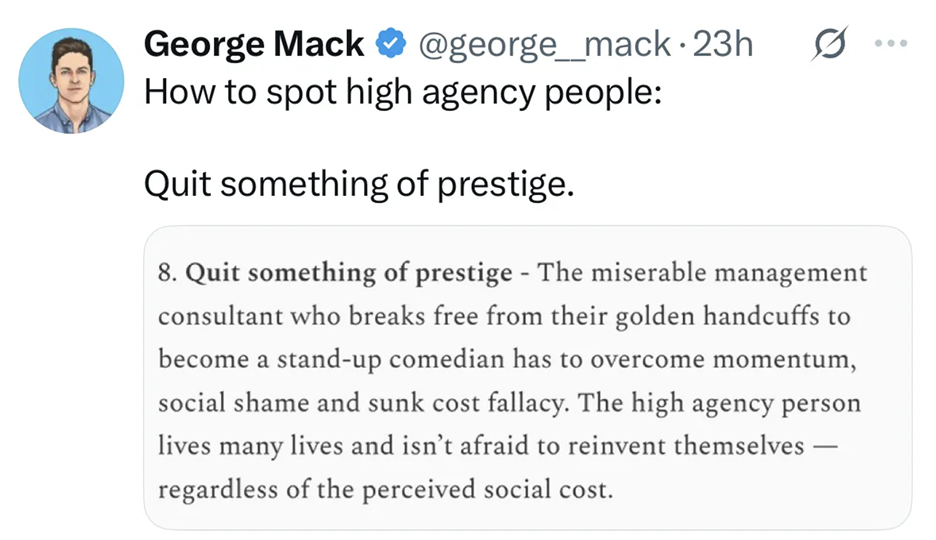Open the George Mack display name link
This screenshot has width=936, height=540.
click(x=253, y=44)
